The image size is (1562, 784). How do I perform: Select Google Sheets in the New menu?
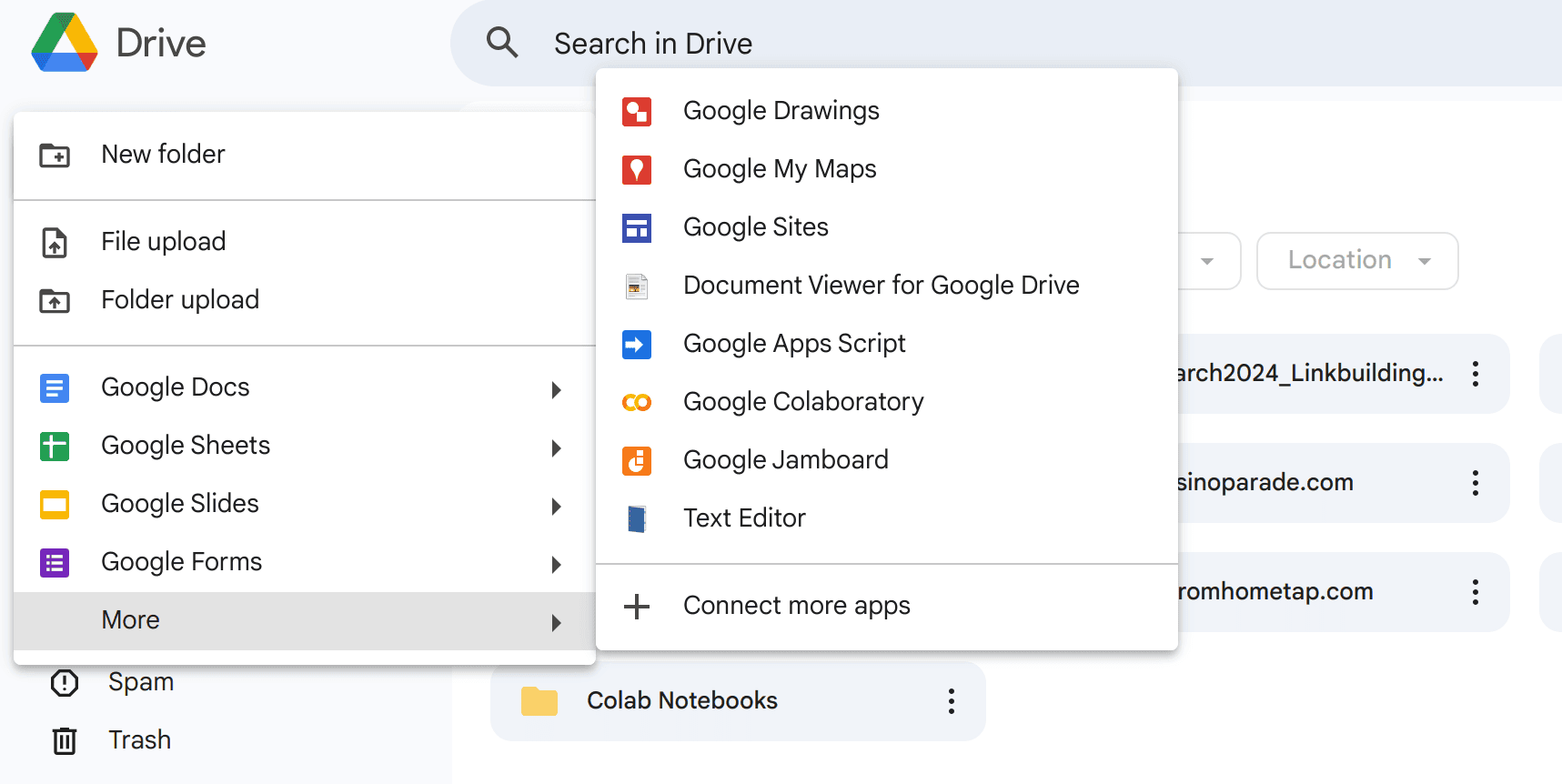pos(305,447)
